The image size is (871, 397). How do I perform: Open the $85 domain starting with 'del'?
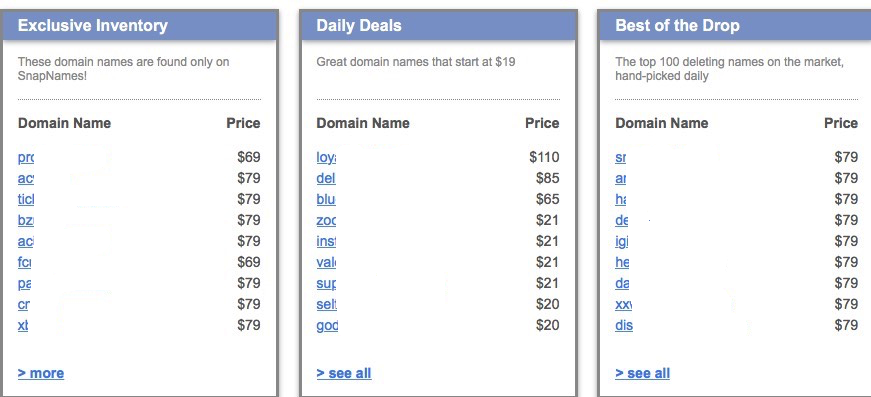326,178
